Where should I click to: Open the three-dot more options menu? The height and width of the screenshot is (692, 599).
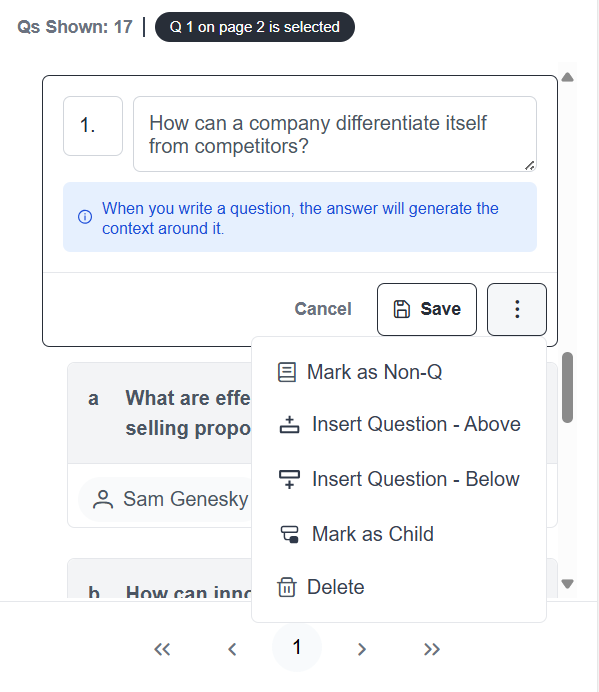point(517,309)
